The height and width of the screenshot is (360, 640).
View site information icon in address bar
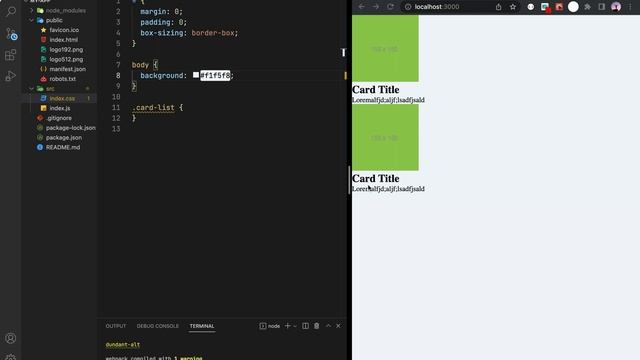[x=408, y=7]
